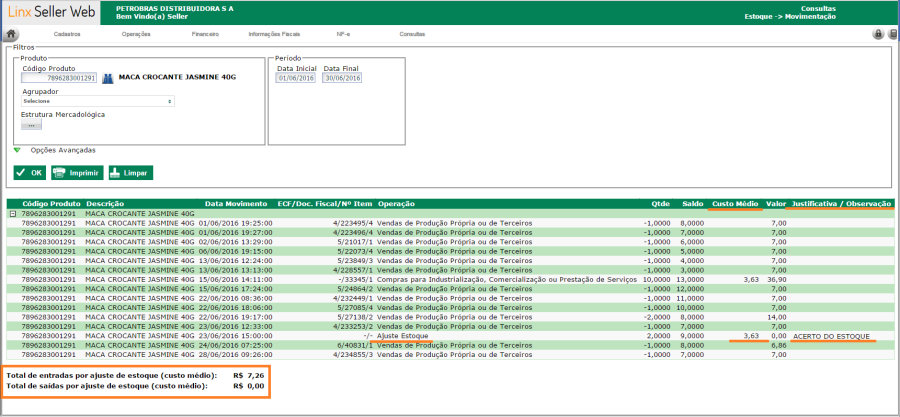Click the Custo Médio column header
This screenshot has width=900, height=417.
pyautogui.click(x=735, y=204)
